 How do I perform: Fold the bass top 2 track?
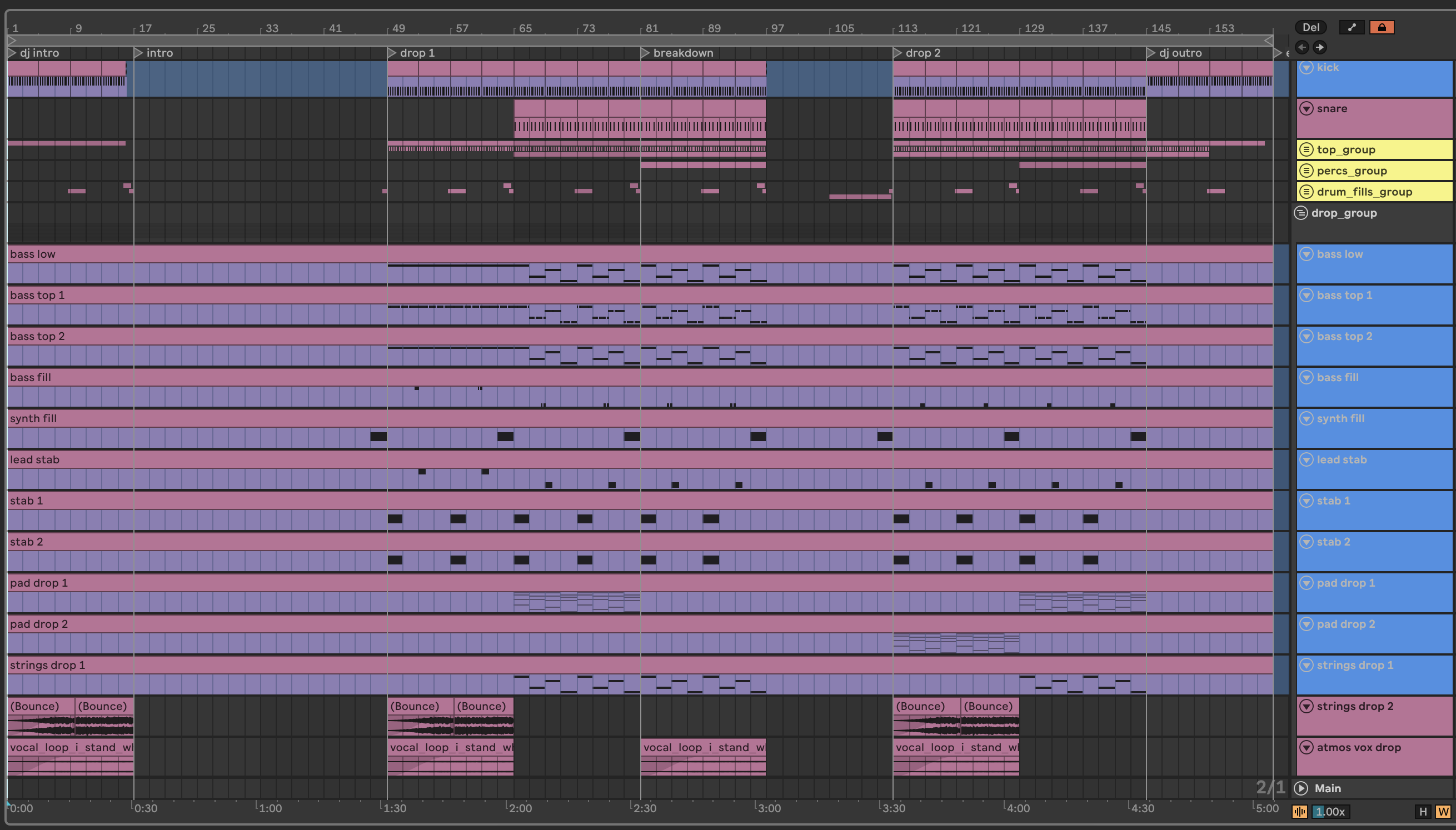(1306, 336)
